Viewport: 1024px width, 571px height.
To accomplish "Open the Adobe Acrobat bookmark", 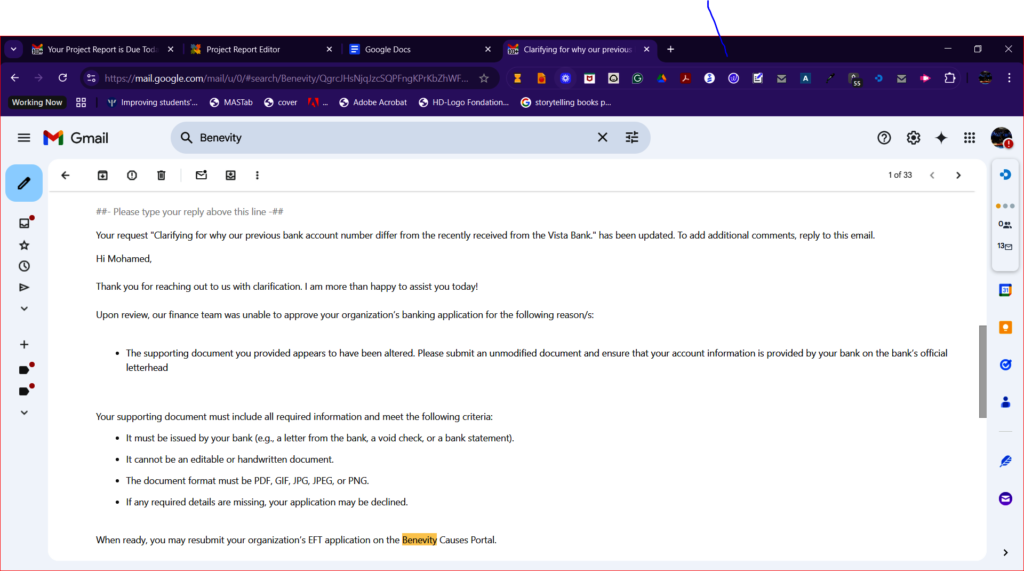I will tap(373, 103).
